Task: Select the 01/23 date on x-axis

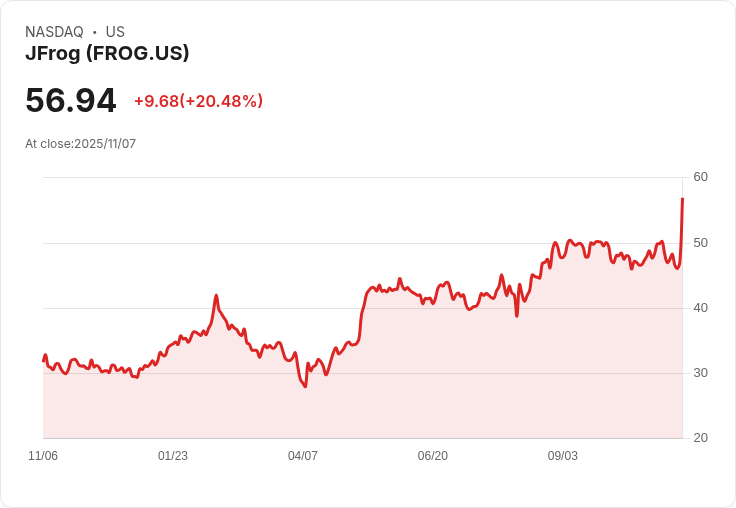Action: 173,456
